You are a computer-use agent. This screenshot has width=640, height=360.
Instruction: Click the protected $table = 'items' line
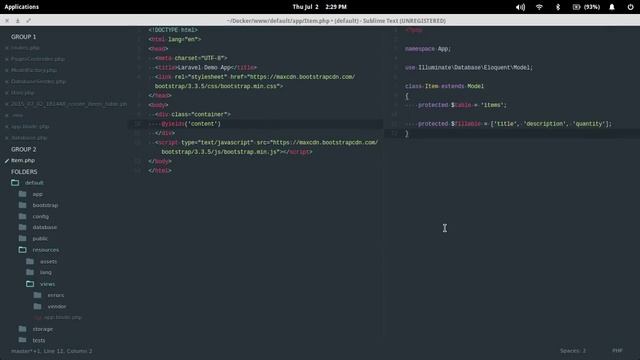(462, 105)
